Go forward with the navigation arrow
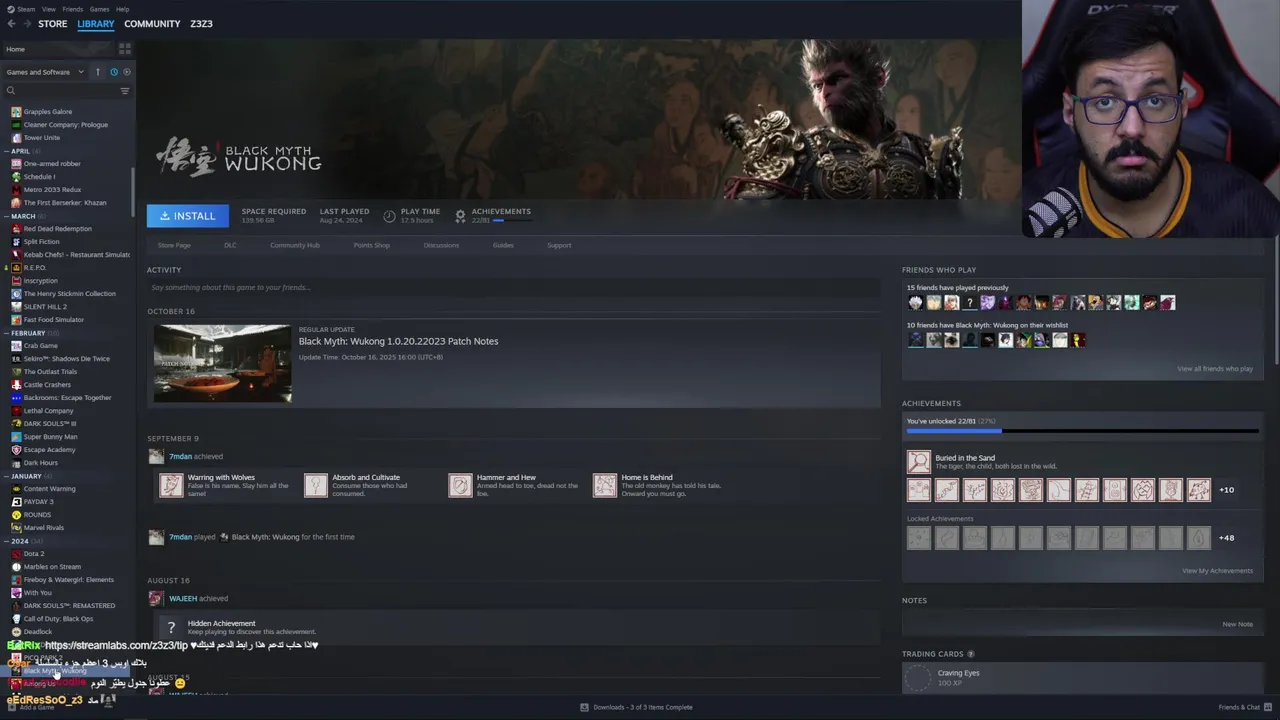1280x720 pixels. (x=25, y=24)
